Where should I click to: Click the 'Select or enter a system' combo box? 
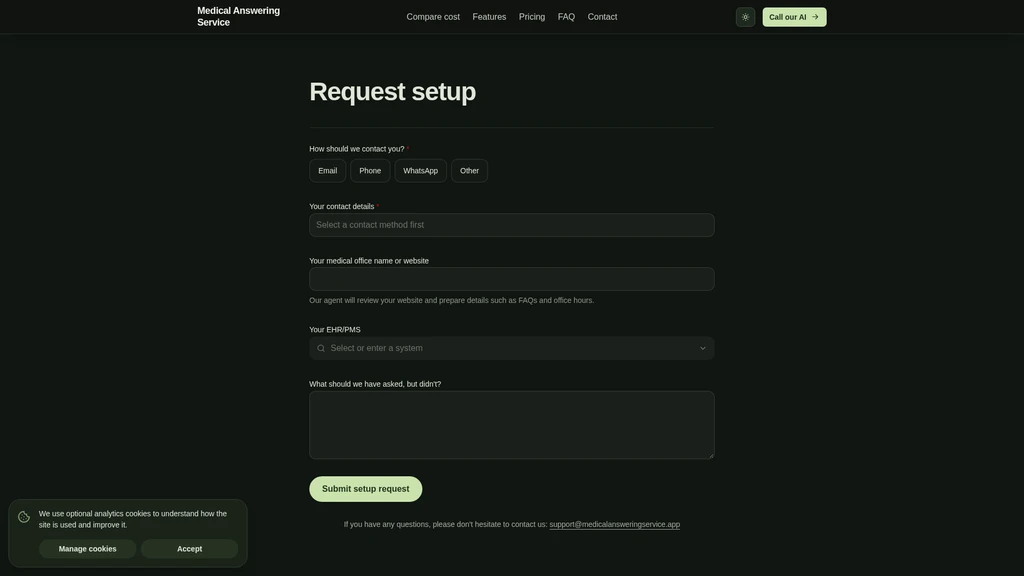click(511, 348)
